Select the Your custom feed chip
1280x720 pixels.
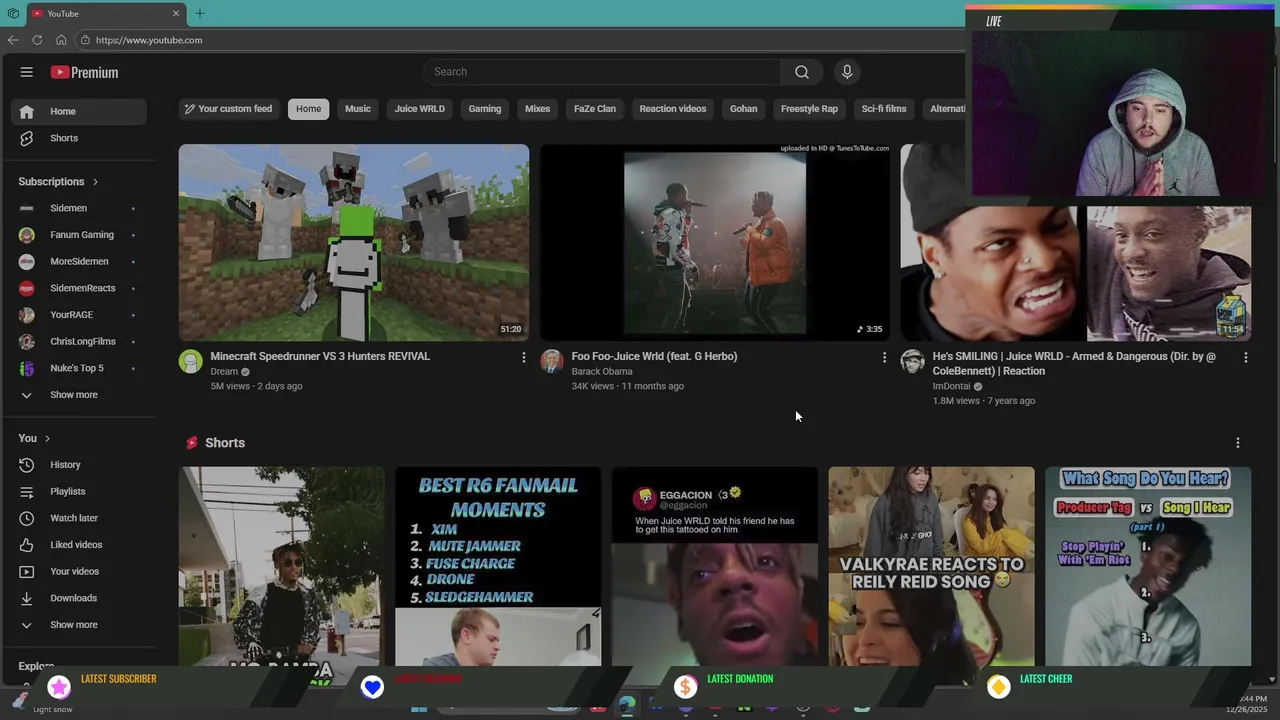(x=228, y=109)
